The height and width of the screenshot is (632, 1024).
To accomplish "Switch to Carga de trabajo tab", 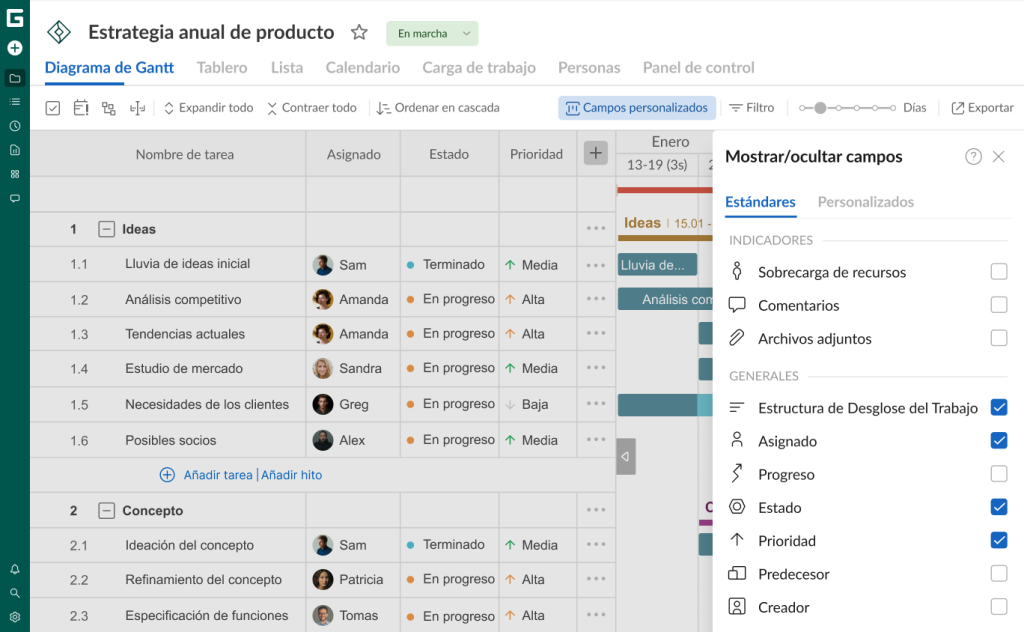I will point(479,67).
